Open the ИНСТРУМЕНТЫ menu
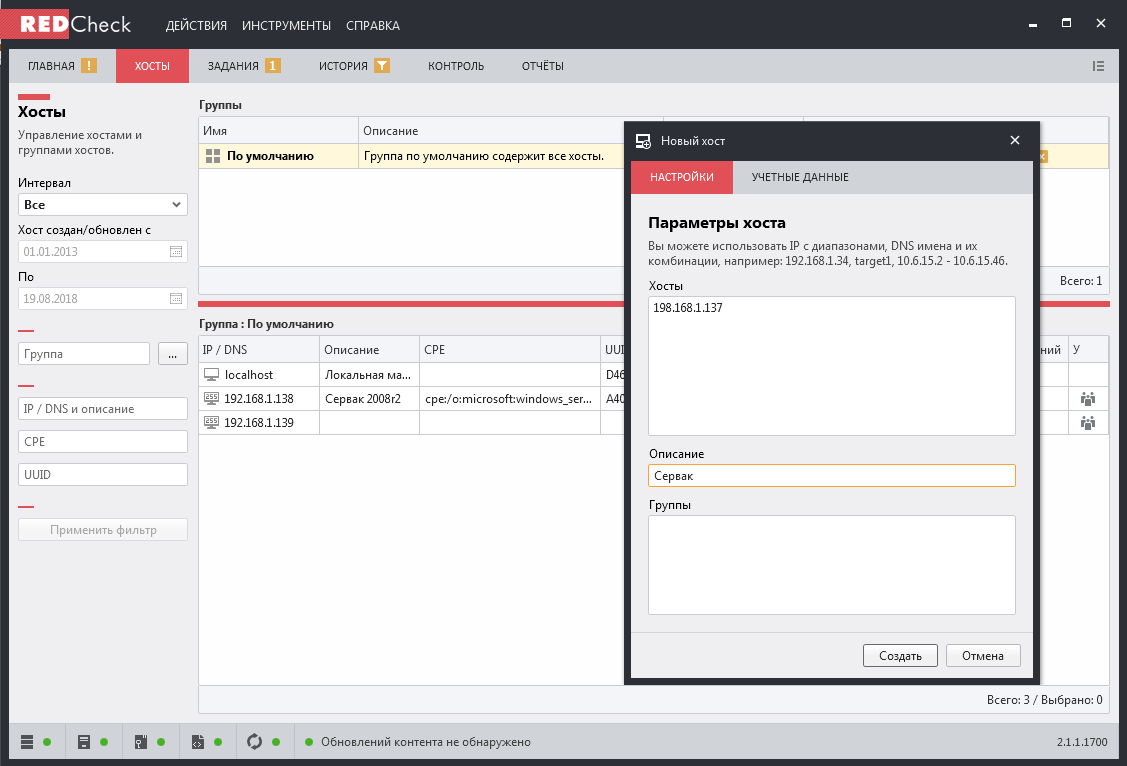 click(286, 25)
